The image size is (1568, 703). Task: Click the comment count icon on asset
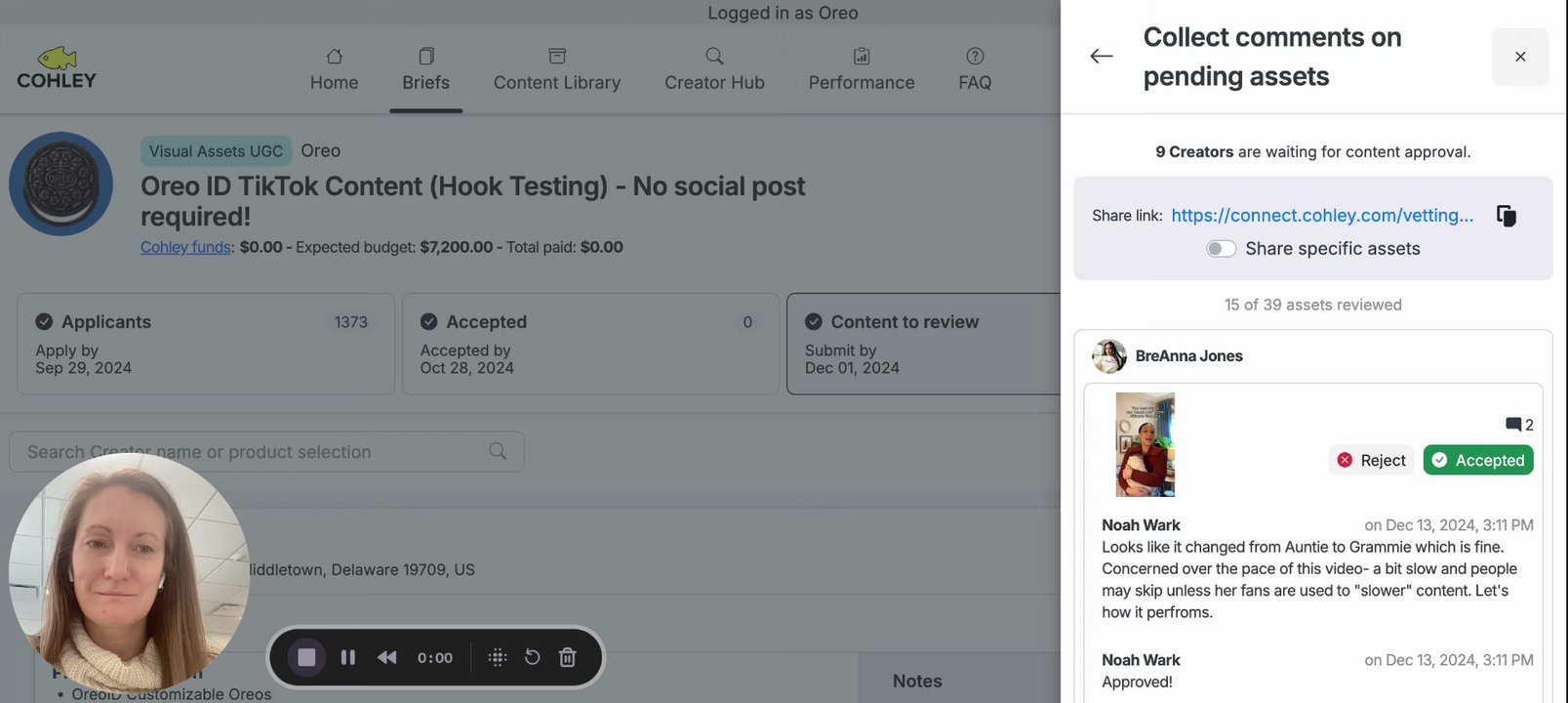pyautogui.click(x=1514, y=425)
